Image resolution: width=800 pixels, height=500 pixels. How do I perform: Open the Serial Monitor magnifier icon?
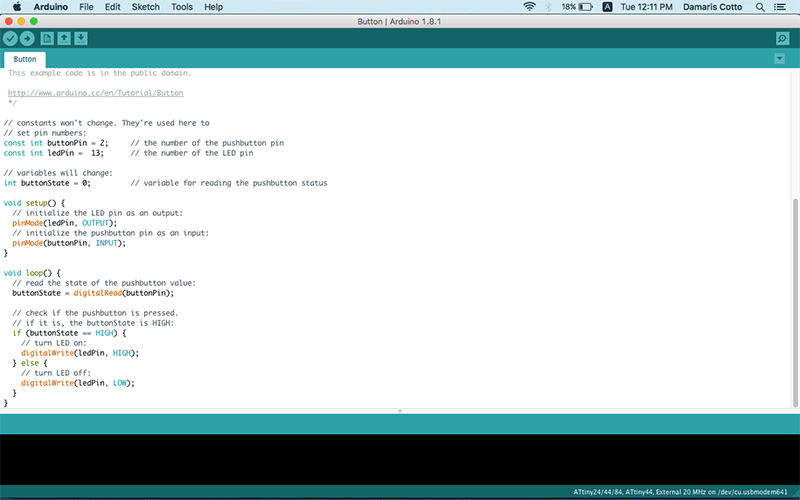[x=782, y=38]
